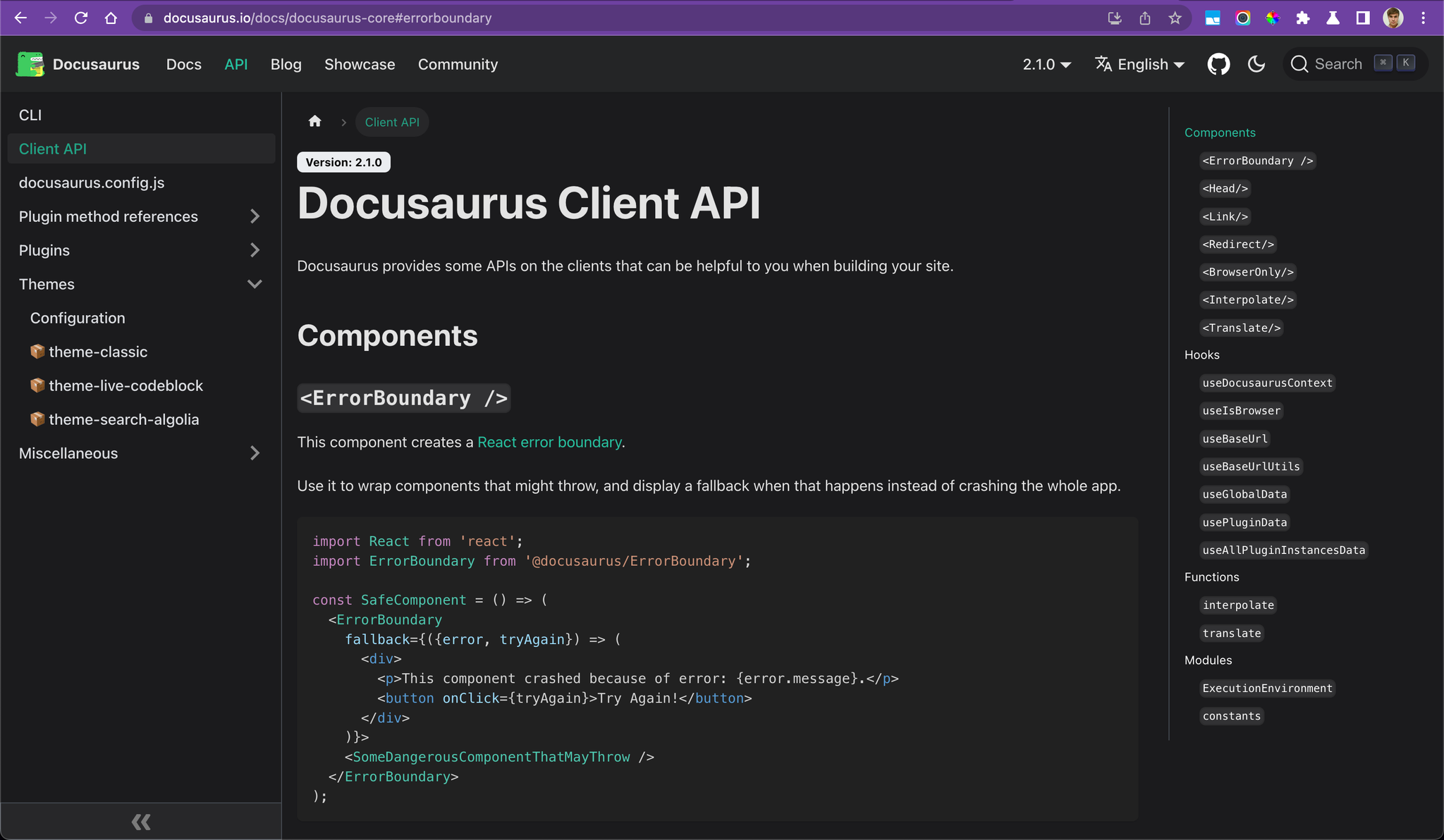This screenshot has width=1444, height=840.
Task: Open Chrome three-dot menu
Action: coord(1423,18)
